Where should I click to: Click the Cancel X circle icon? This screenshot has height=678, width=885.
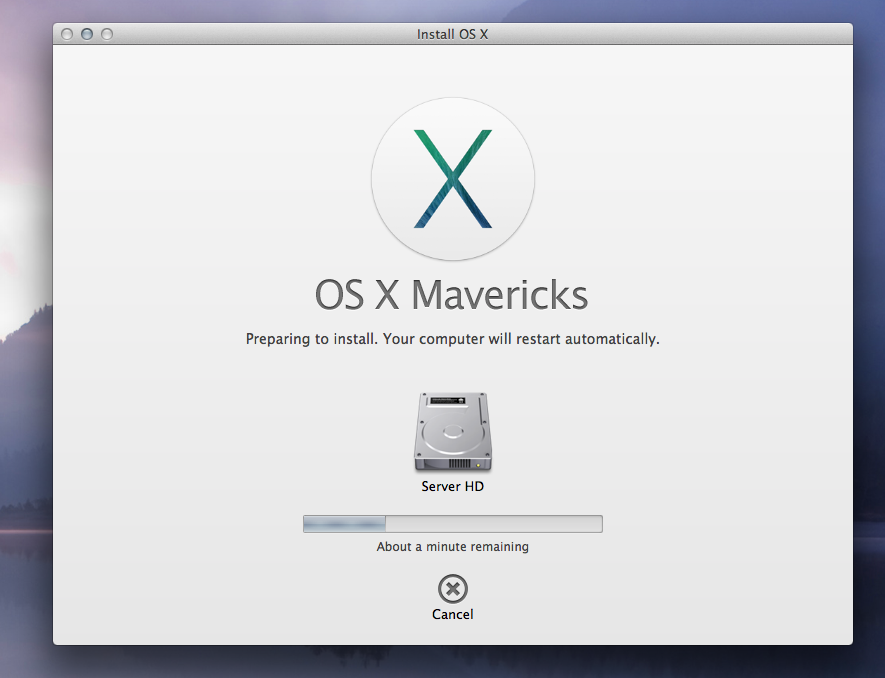coord(453,589)
